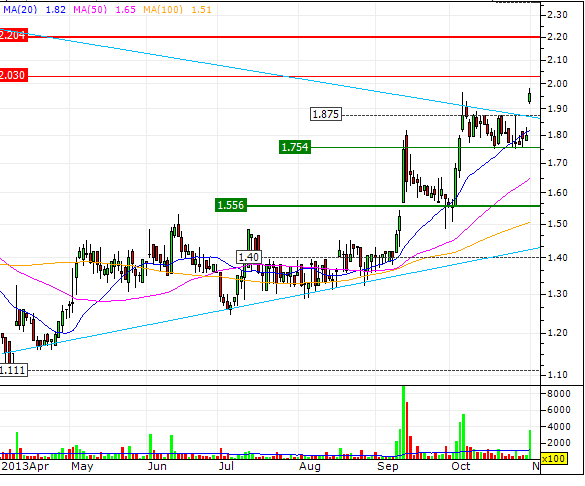585x486 pixels.
Task: Click the 2.00 price axis label
Action: coord(557,84)
